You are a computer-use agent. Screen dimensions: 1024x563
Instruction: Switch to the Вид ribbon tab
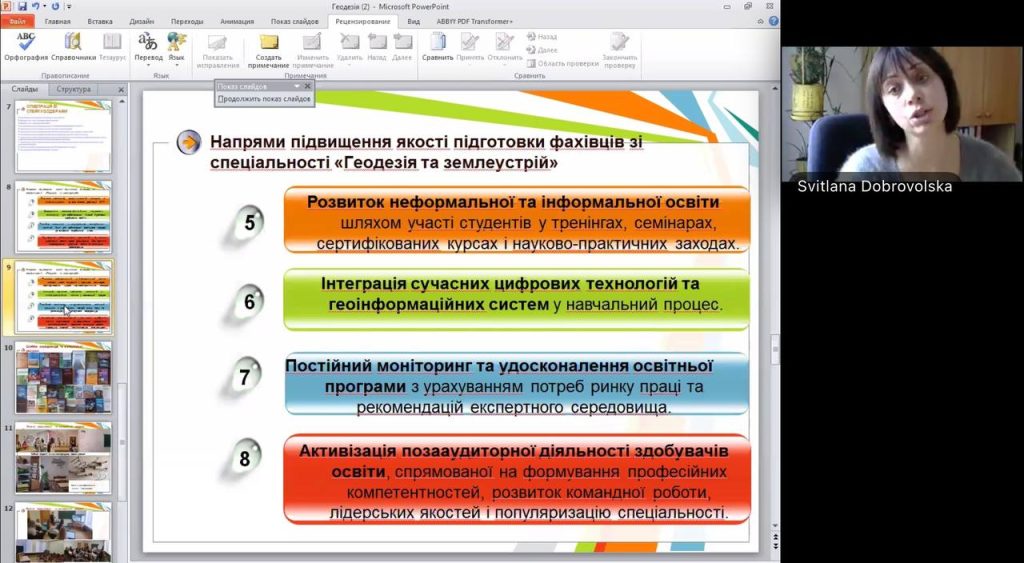tap(413, 20)
